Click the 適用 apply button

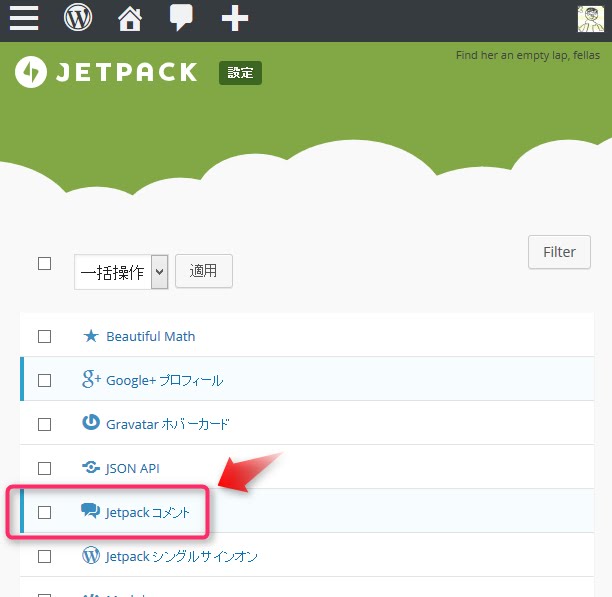tap(204, 271)
